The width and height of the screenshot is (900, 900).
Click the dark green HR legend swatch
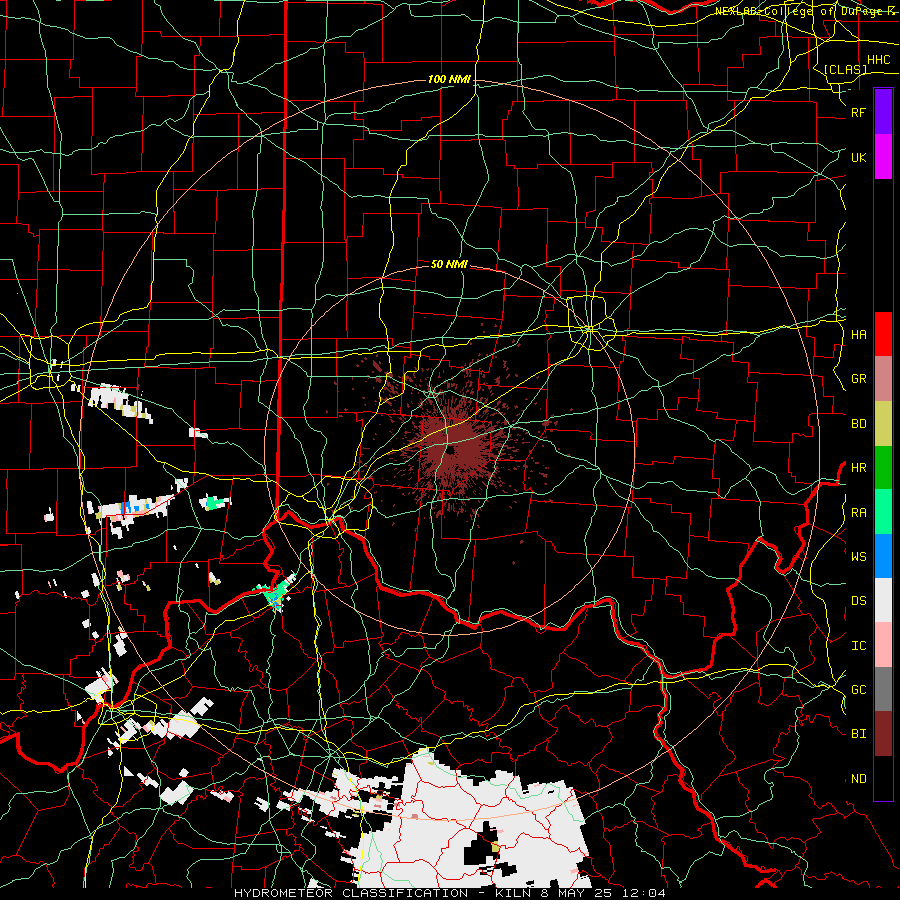883,468
